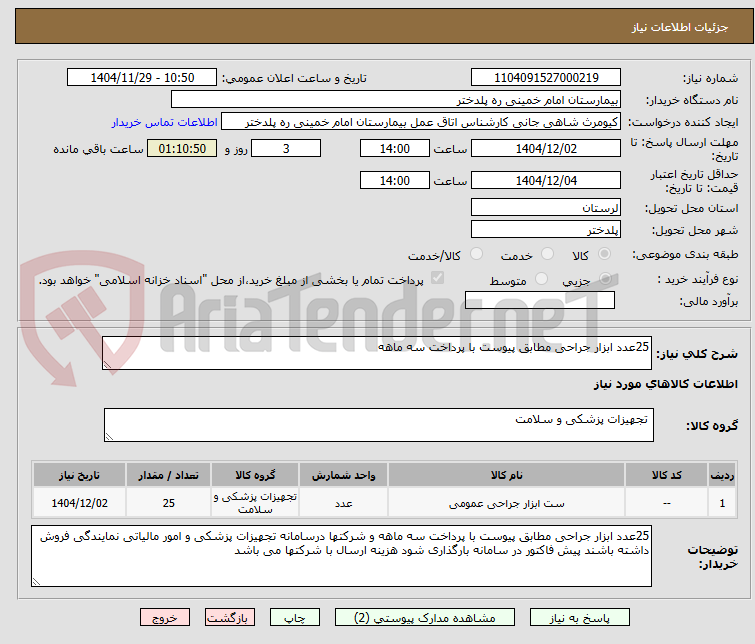Click the خروج exit button
755x644 pixels.
[165, 618]
